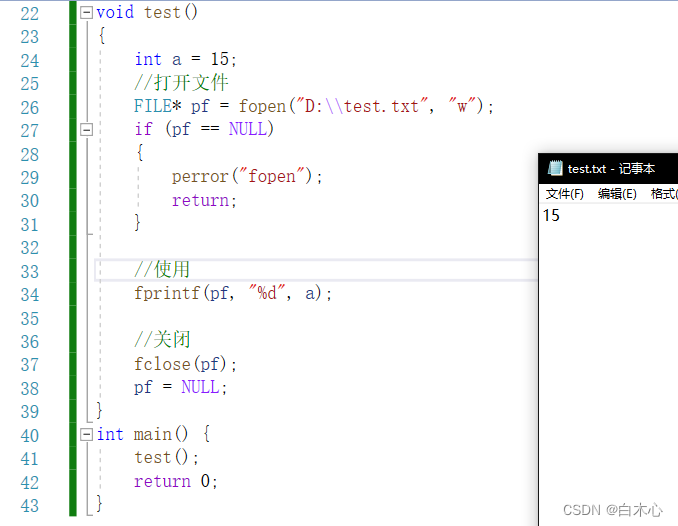Click the 'return;' statement on line 30
678x526 pixels.
[204, 200]
